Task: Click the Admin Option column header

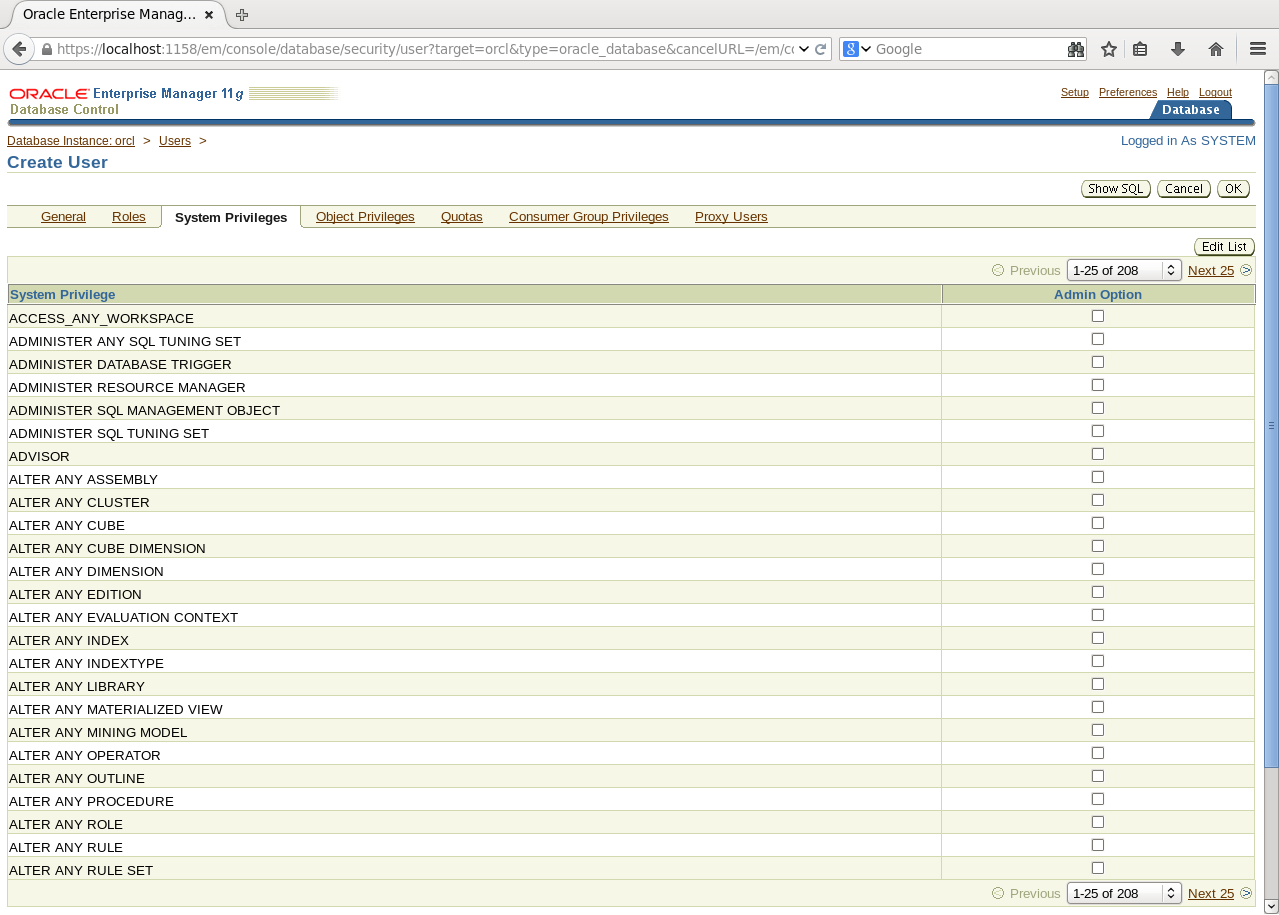Action: (x=1098, y=294)
